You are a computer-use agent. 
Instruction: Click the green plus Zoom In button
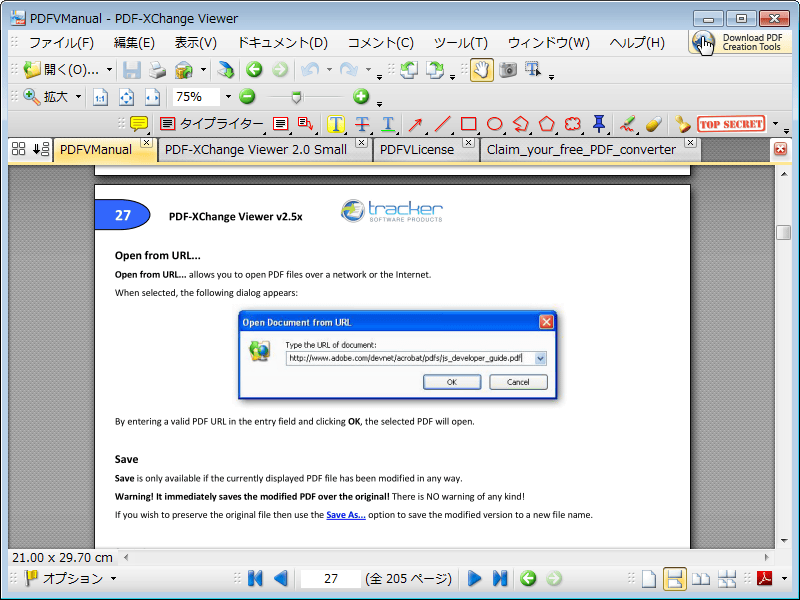coord(361,96)
